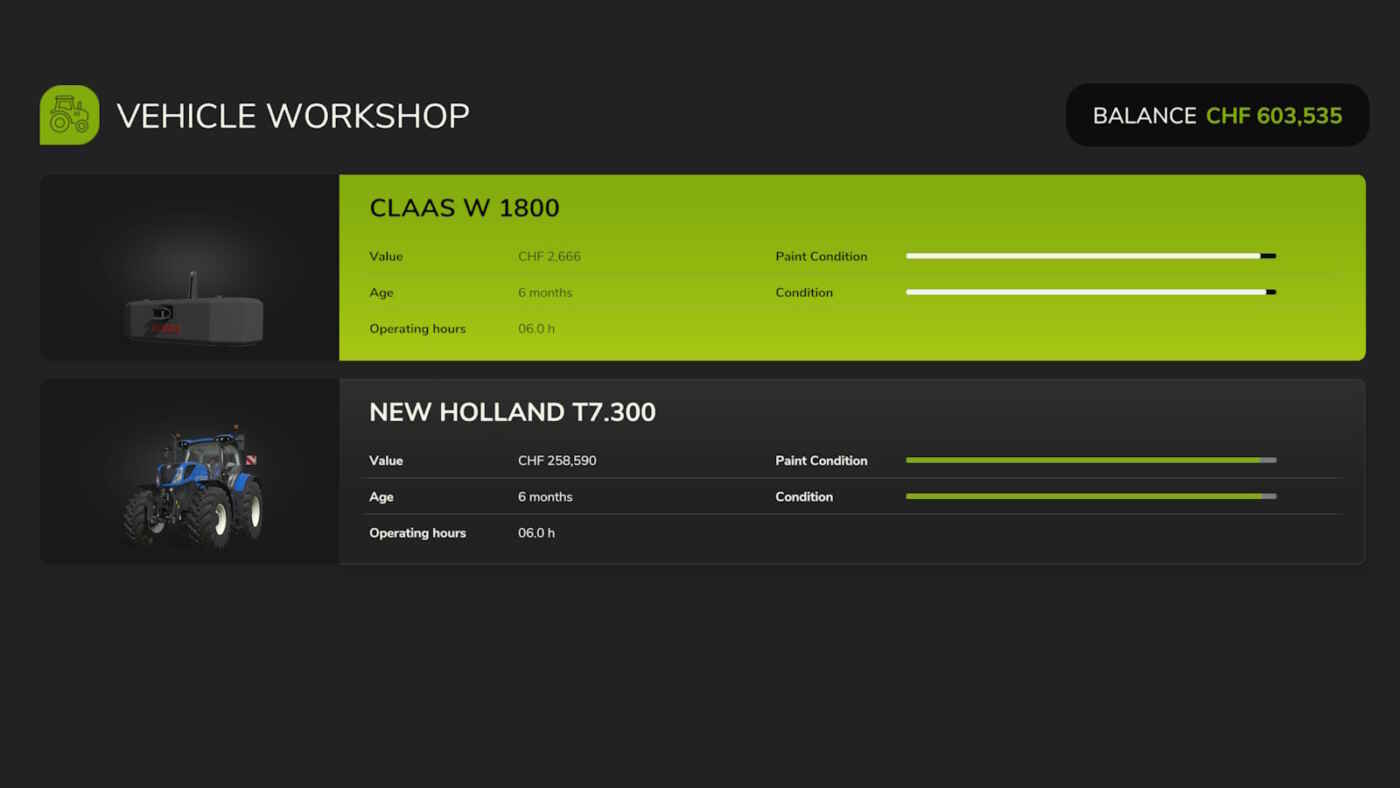Click the Condition label under New Holland
The height and width of the screenshot is (788, 1400).
[804, 496]
